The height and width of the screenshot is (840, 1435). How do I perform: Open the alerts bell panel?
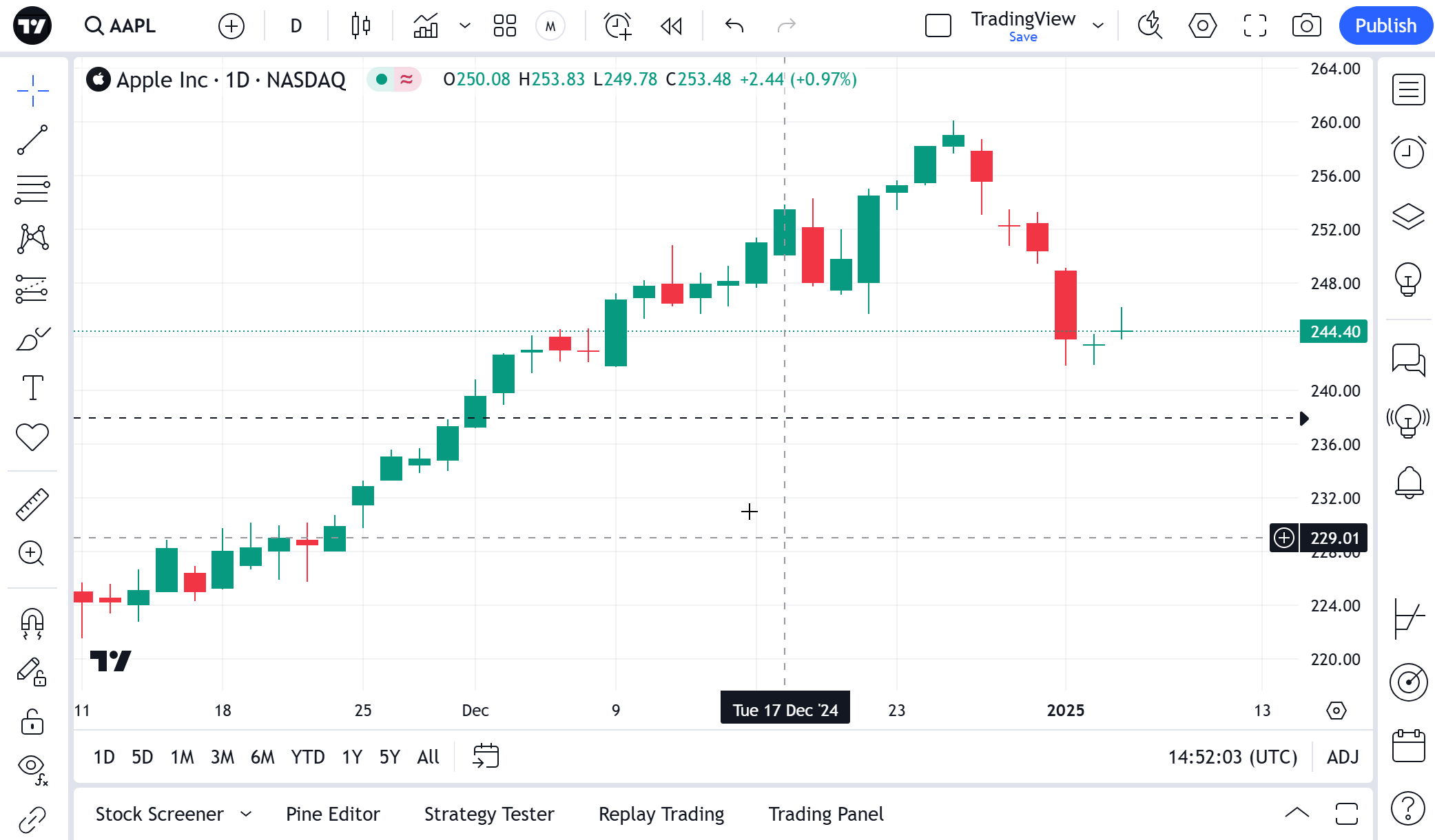pos(1409,482)
